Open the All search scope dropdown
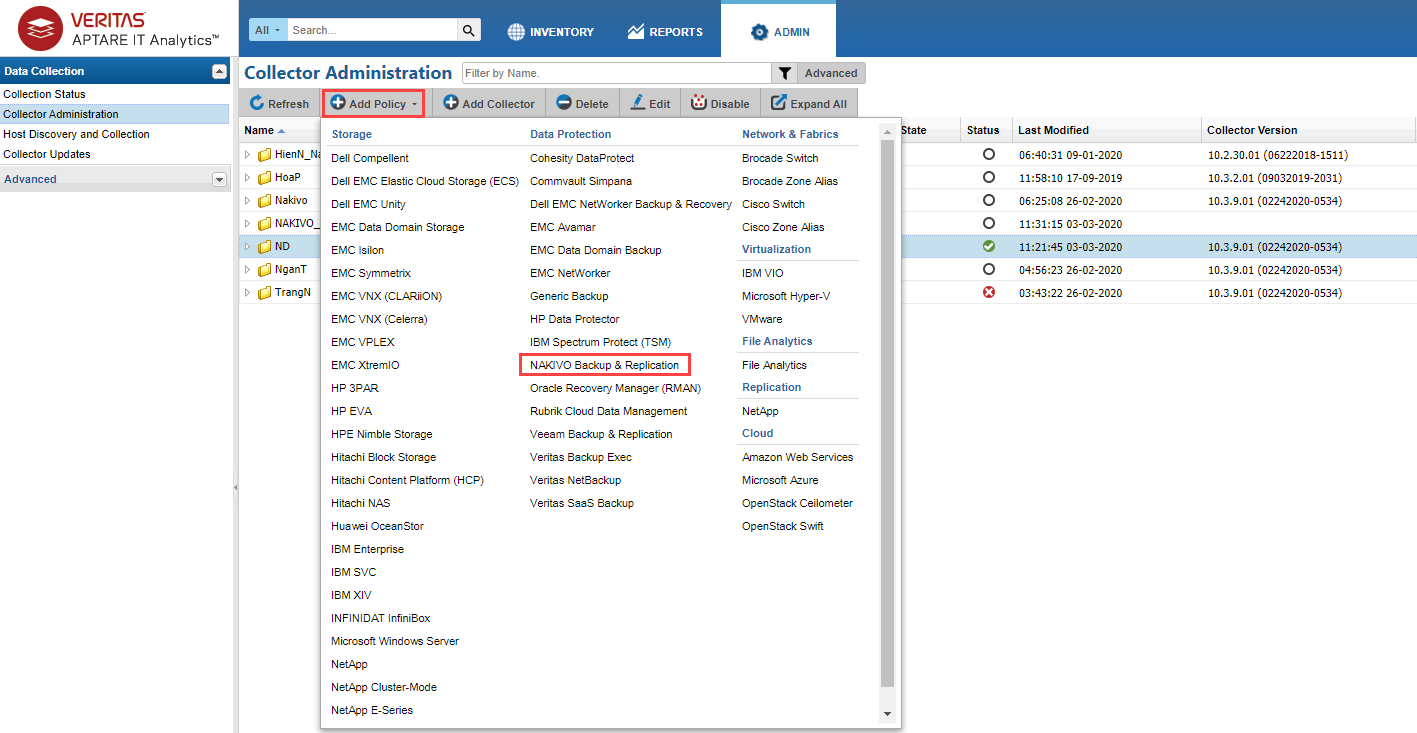The width and height of the screenshot is (1417, 733). point(268,30)
